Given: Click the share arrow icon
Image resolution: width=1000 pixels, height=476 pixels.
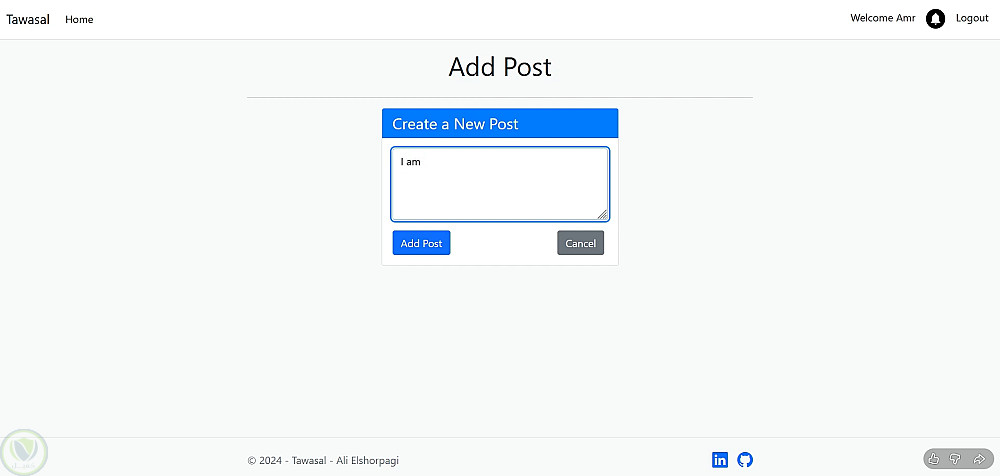Looking at the screenshot, I should [979, 459].
